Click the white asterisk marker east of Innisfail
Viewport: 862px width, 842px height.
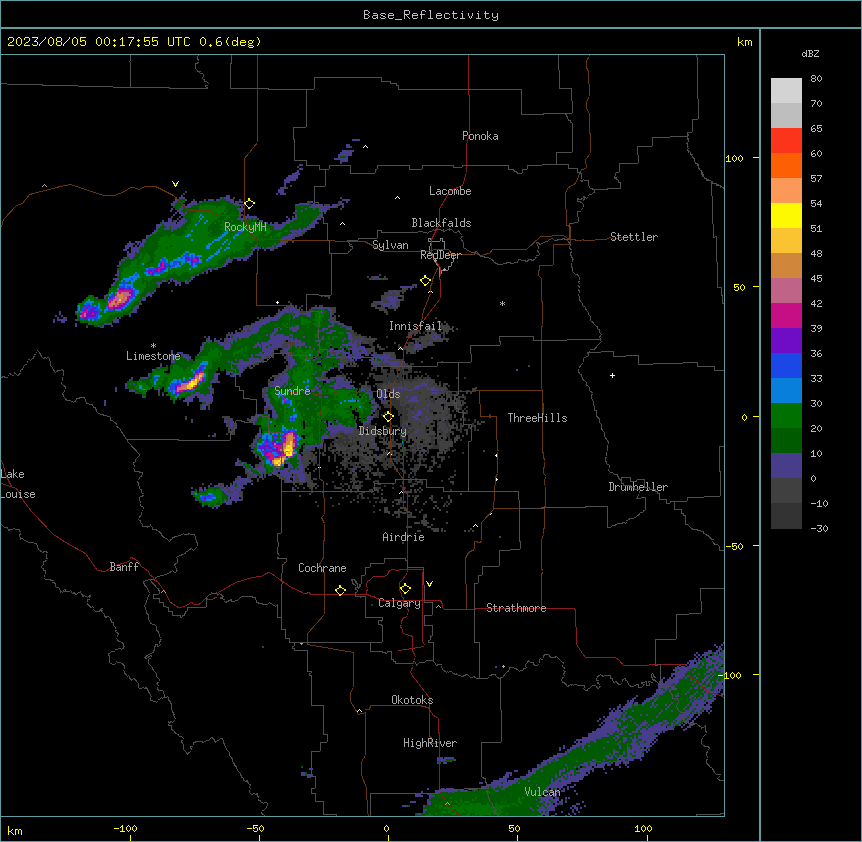coord(502,303)
